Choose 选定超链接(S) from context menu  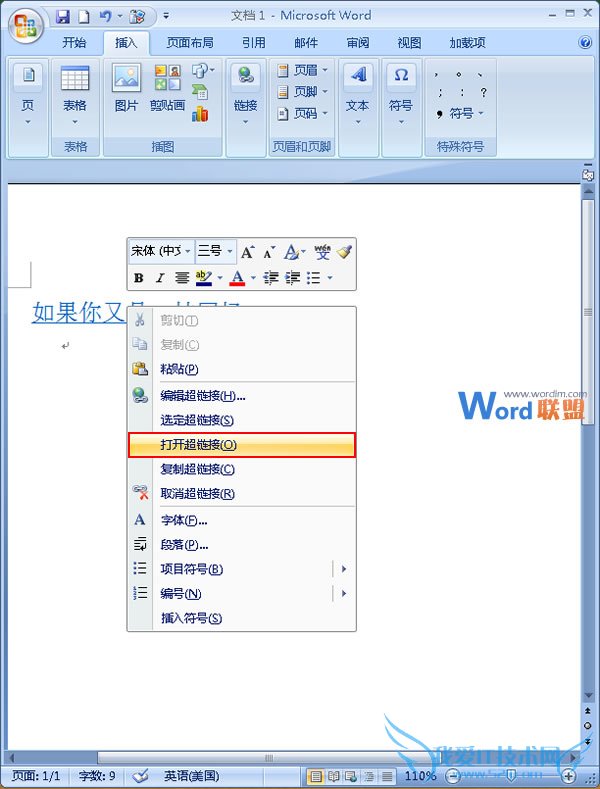click(x=242, y=420)
